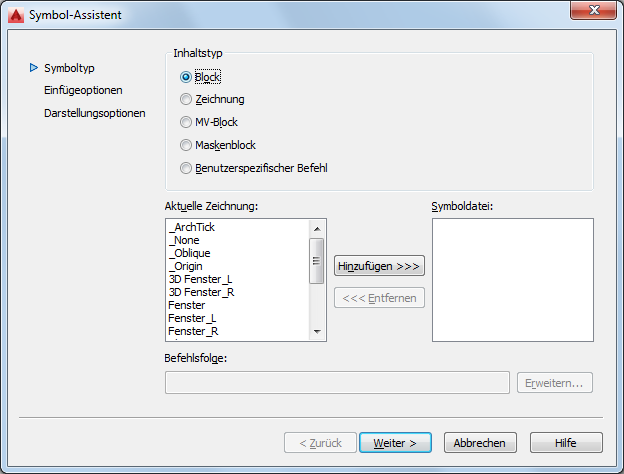This screenshot has height=474, width=624.
Task: Select the _Oblique list entry
Action: coord(191,253)
